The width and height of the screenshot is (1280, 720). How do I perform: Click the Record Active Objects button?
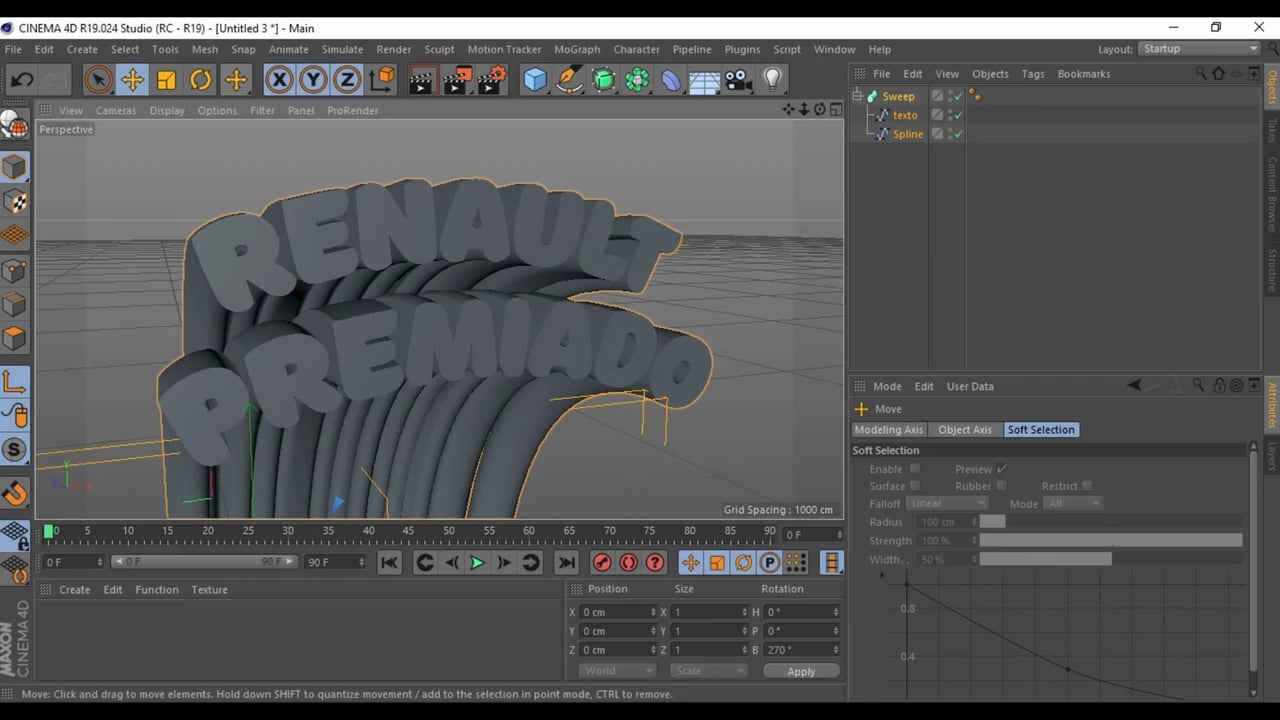[x=602, y=563]
